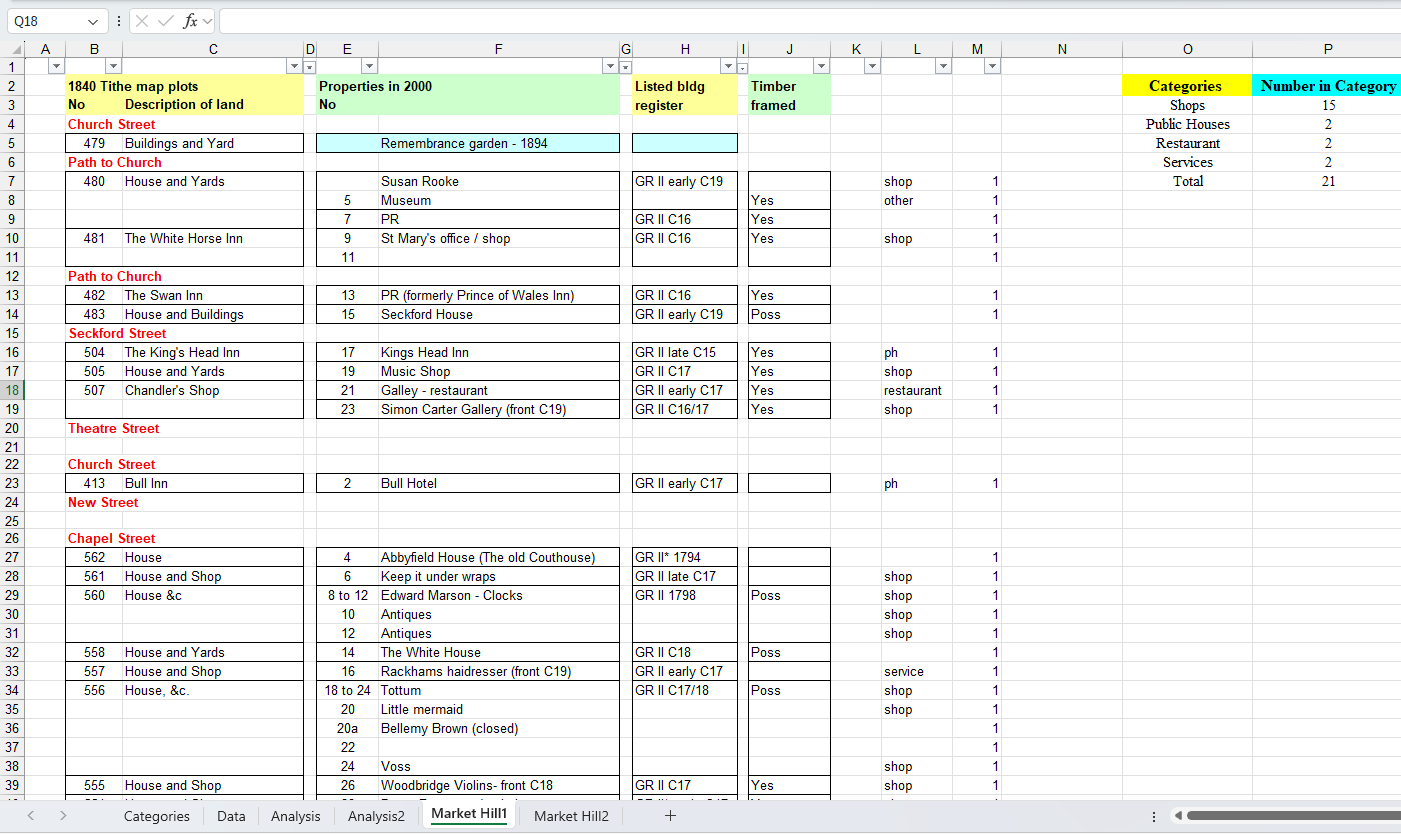Open filter dropdown in column M
1401x834 pixels.
pyautogui.click(x=992, y=66)
